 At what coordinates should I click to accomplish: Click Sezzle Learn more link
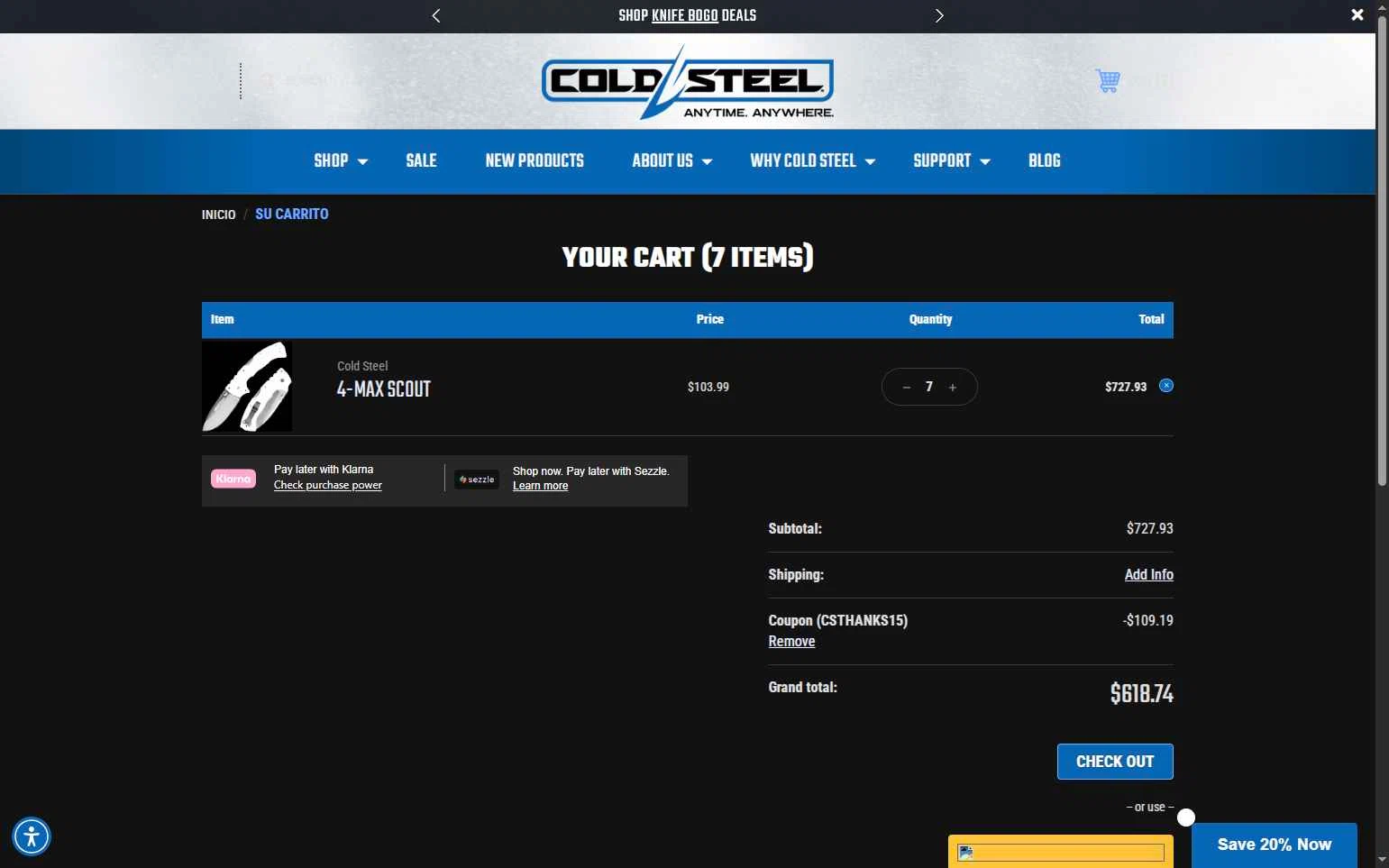(541, 486)
